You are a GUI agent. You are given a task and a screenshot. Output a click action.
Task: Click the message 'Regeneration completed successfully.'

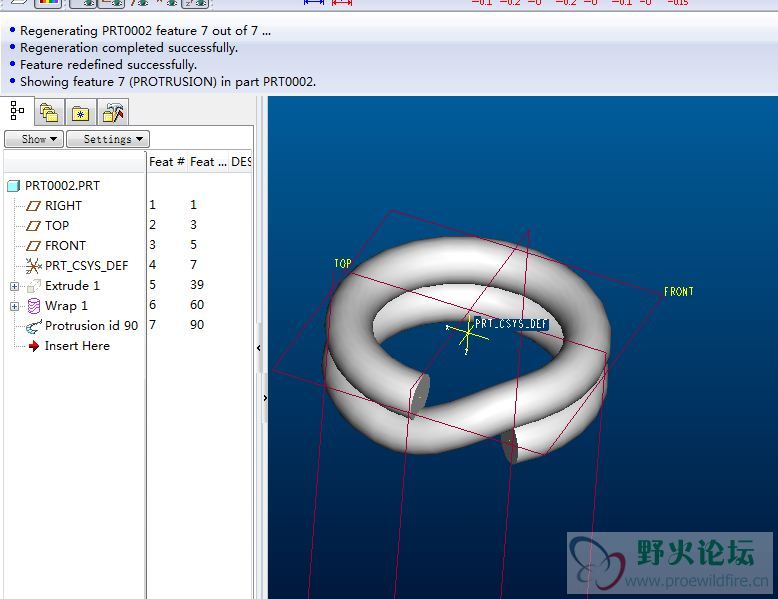click(129, 48)
